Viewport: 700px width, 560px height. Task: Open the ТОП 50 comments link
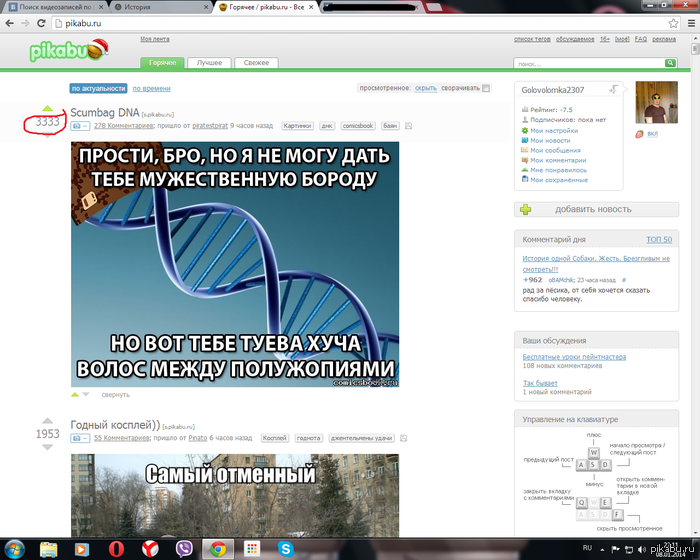point(659,240)
